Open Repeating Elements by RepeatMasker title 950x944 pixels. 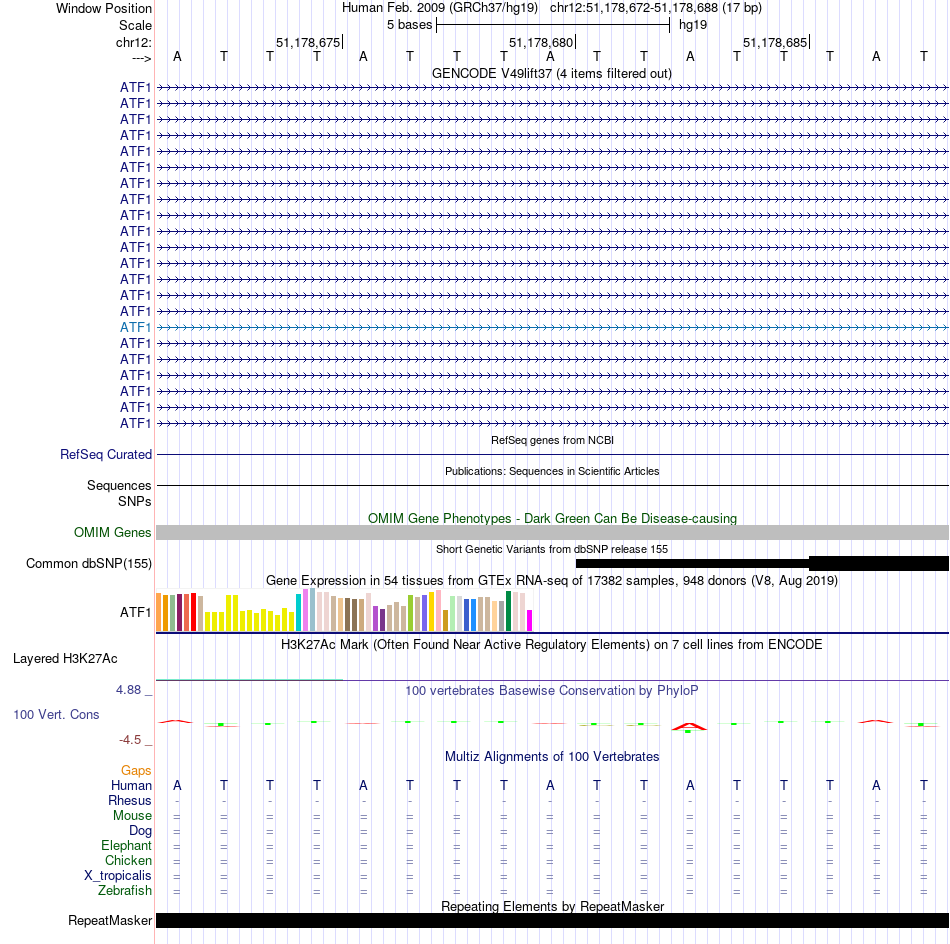click(552, 906)
